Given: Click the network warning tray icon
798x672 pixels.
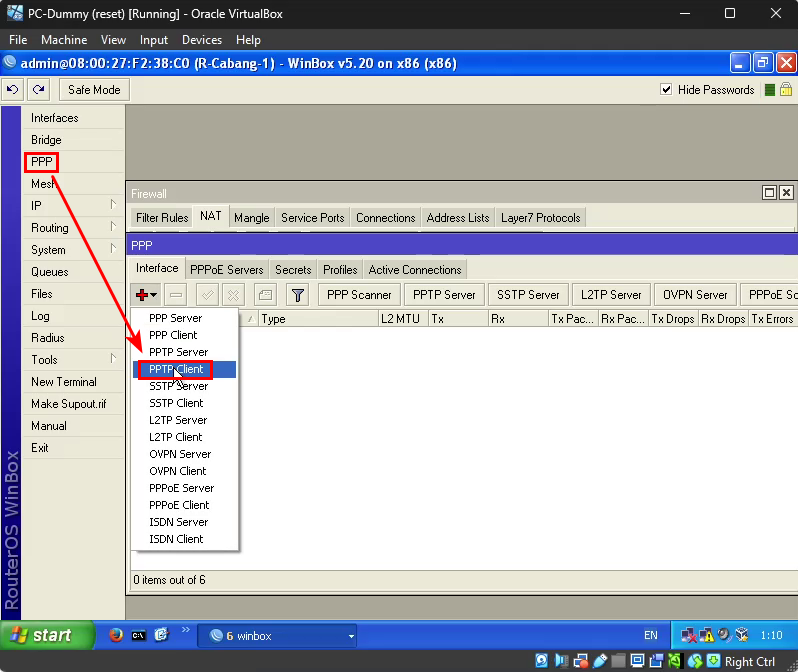Looking at the screenshot, I should tap(706, 635).
